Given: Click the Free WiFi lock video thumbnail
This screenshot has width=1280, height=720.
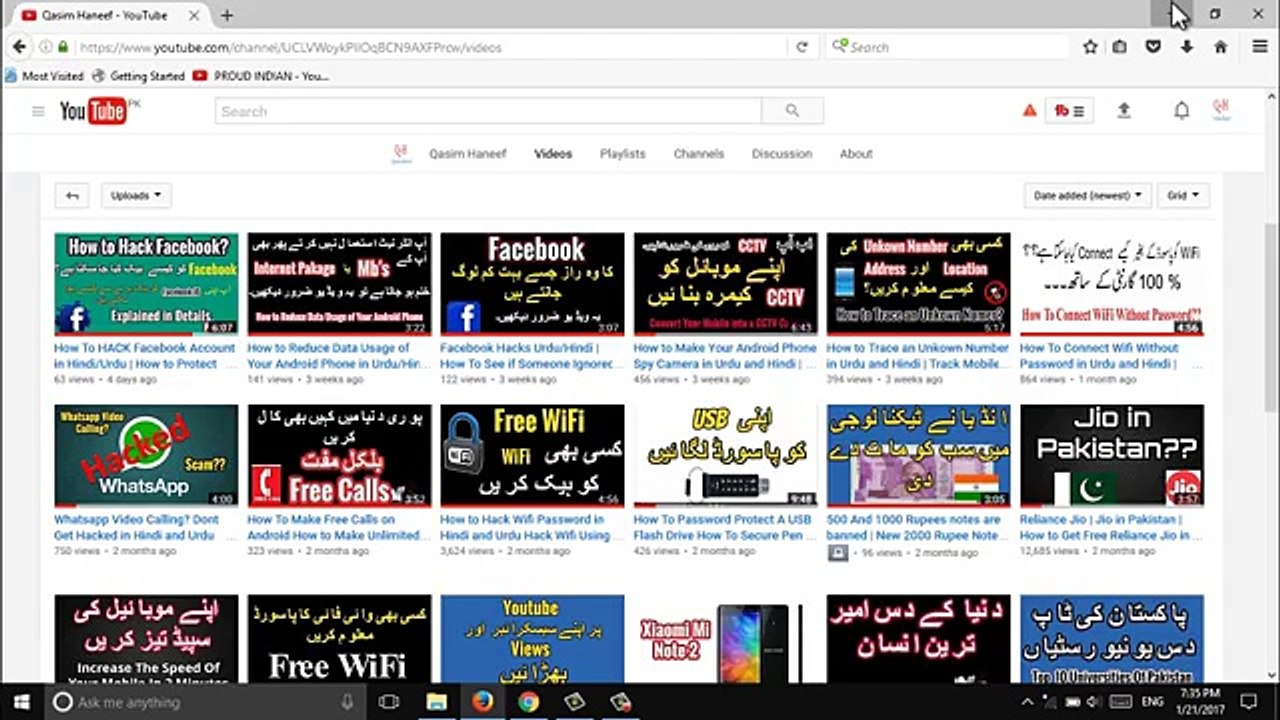Looking at the screenshot, I should (532, 456).
